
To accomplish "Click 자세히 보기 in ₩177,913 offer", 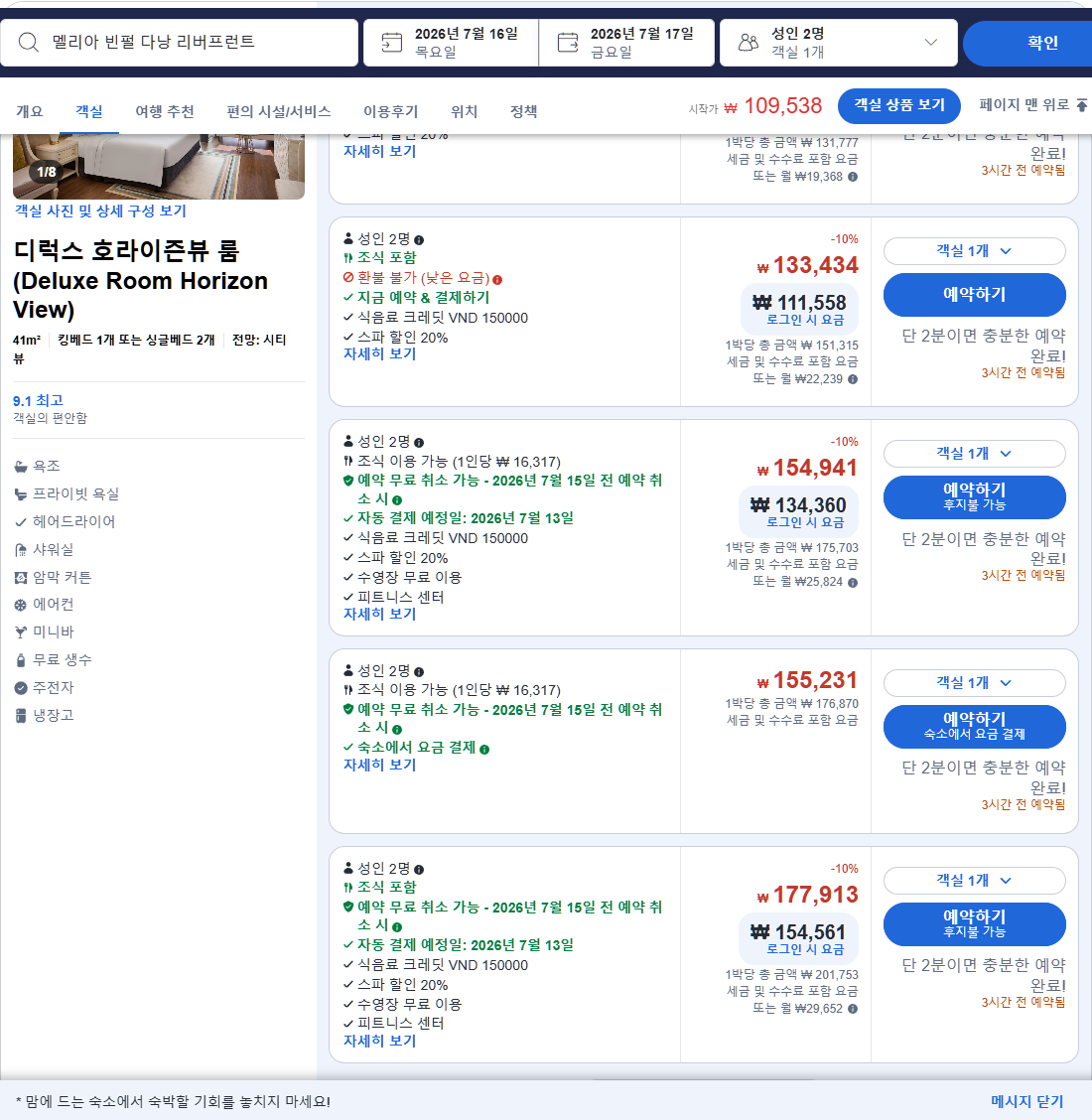I will click(x=380, y=1042).
